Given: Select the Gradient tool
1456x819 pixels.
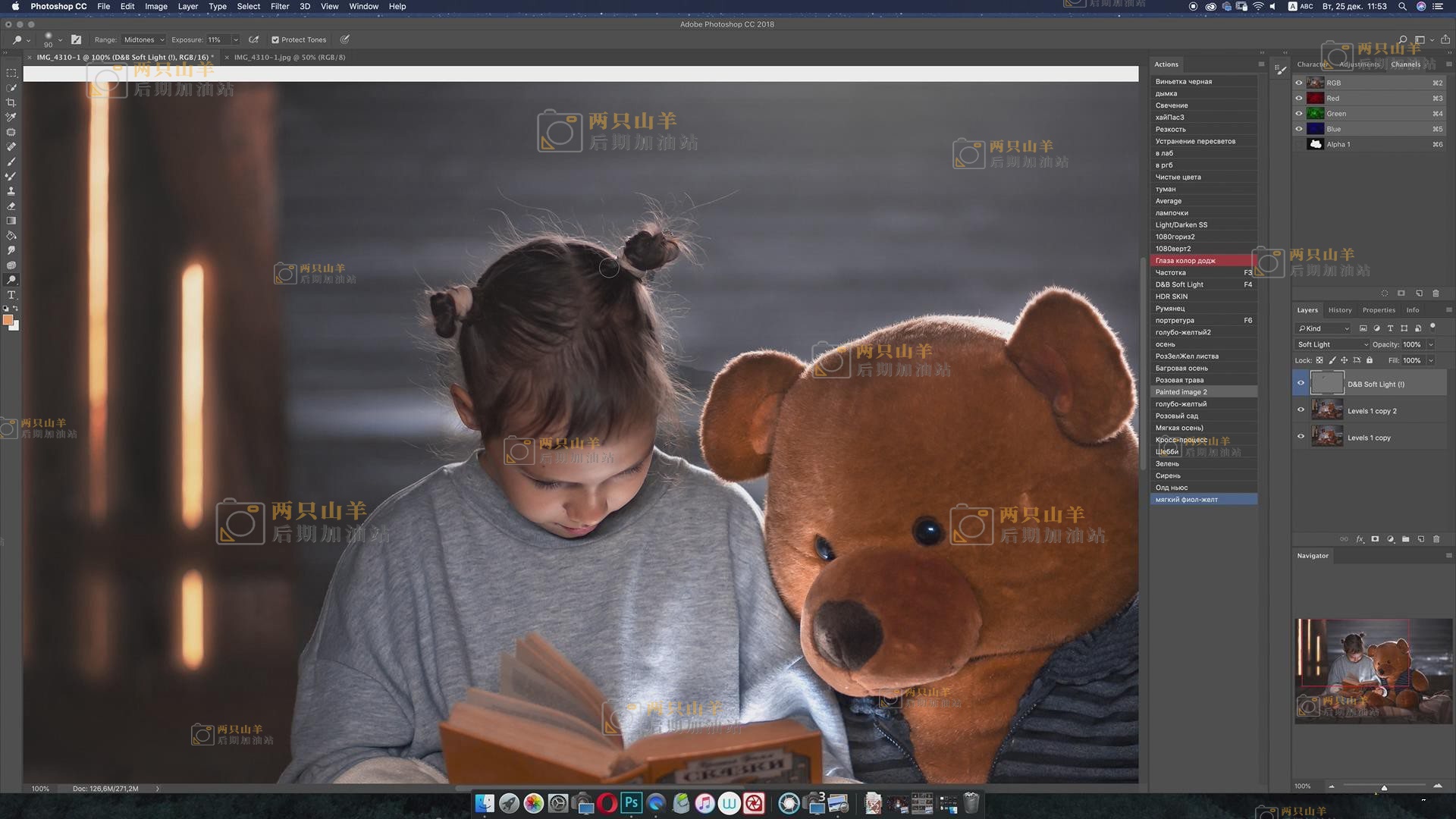Looking at the screenshot, I should coord(11,221).
